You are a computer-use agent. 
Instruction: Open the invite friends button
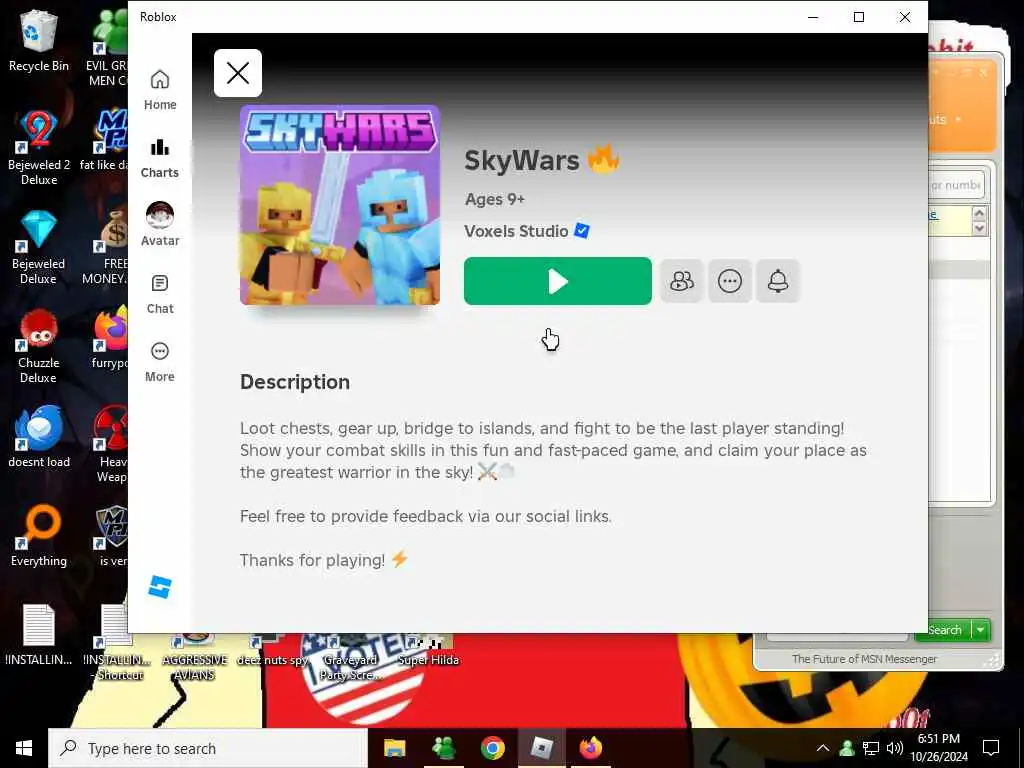tap(681, 281)
